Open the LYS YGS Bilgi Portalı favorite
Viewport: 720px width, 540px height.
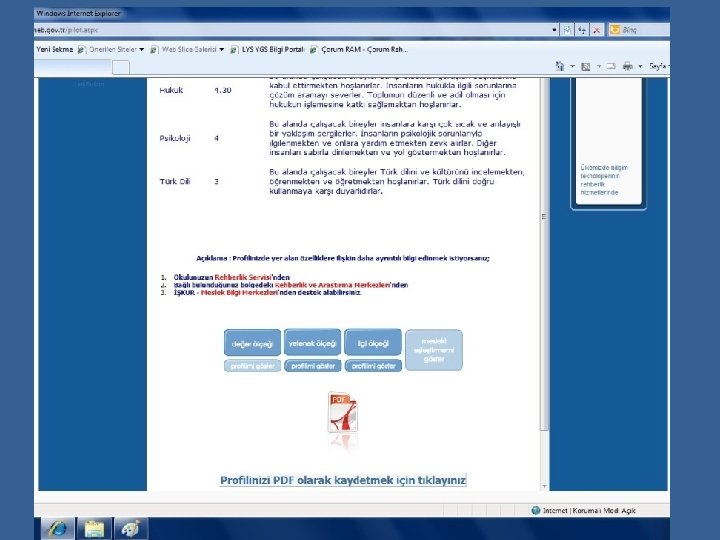tap(273, 49)
